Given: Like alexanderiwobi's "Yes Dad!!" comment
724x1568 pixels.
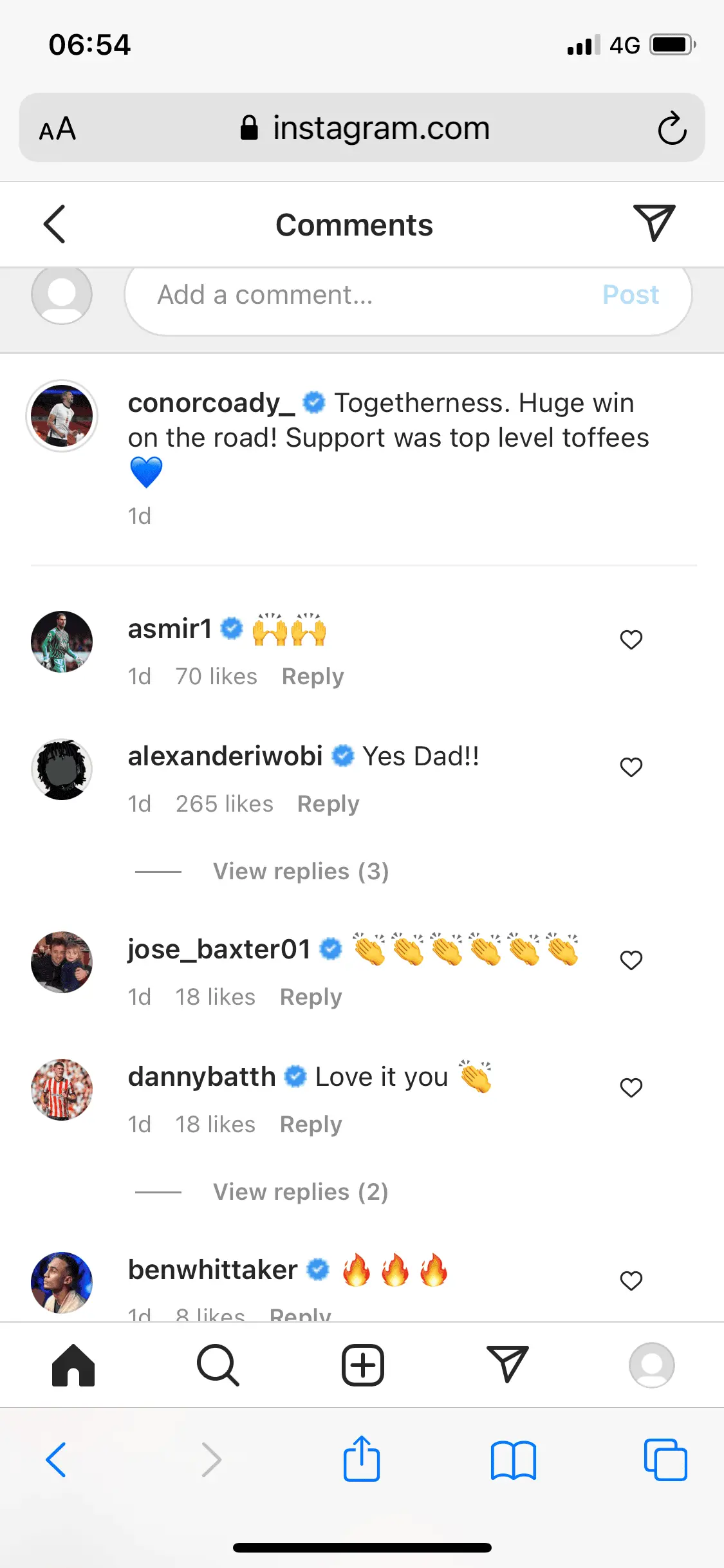Looking at the screenshot, I should pos(631,767).
